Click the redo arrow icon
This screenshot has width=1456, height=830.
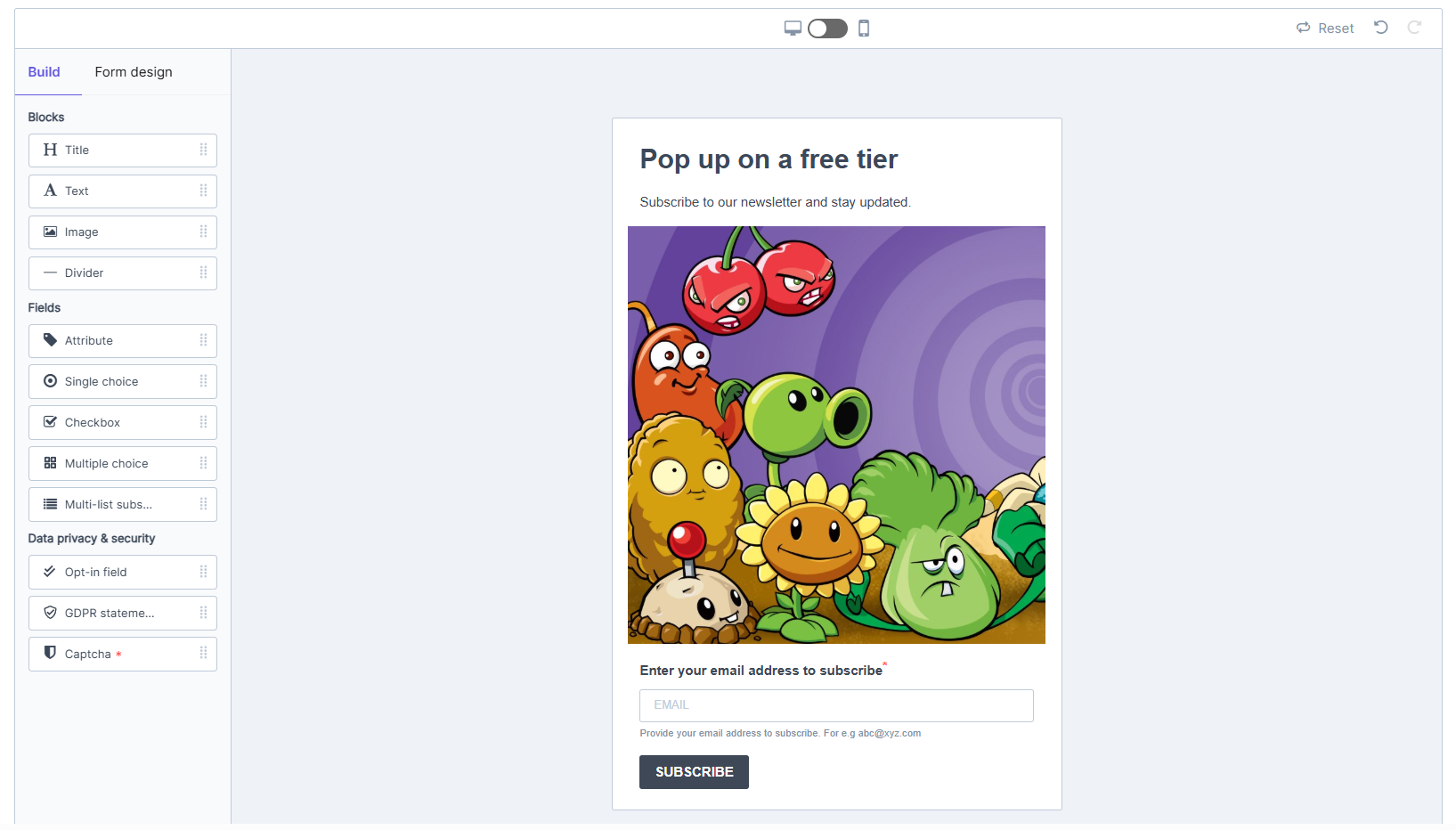(x=1414, y=28)
